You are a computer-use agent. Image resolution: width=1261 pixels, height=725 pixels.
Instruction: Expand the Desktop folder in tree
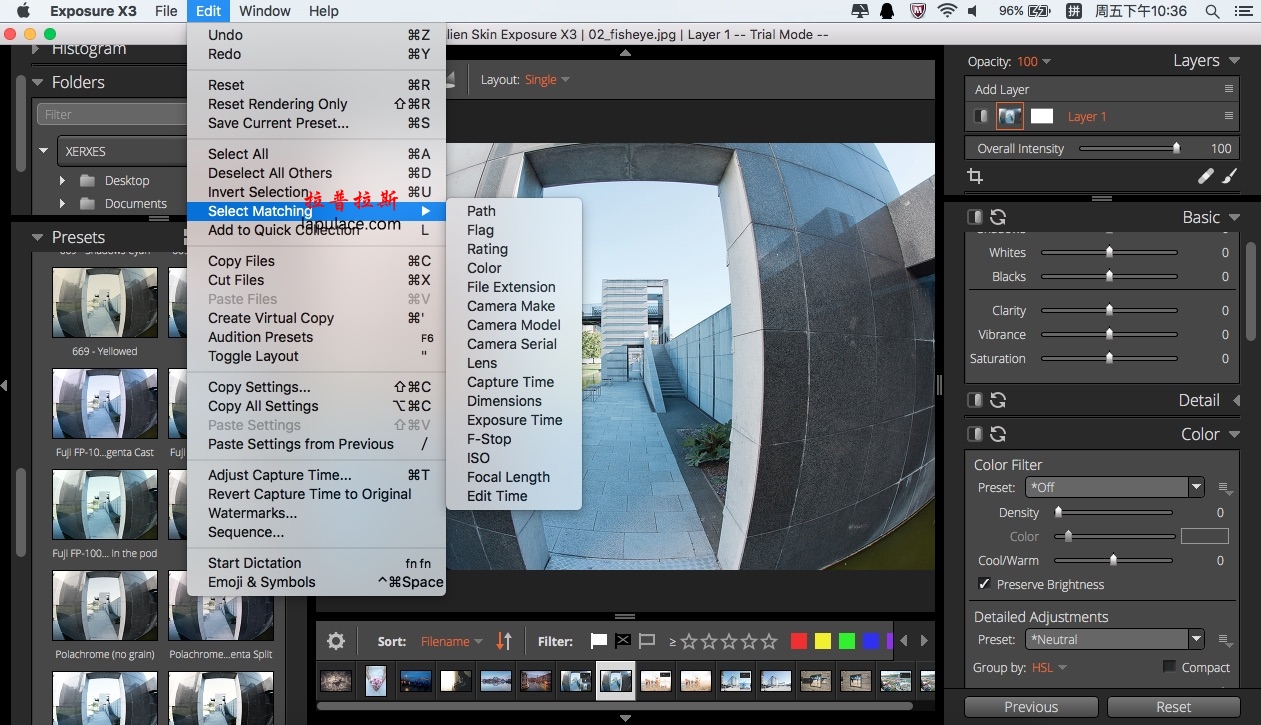[62, 180]
